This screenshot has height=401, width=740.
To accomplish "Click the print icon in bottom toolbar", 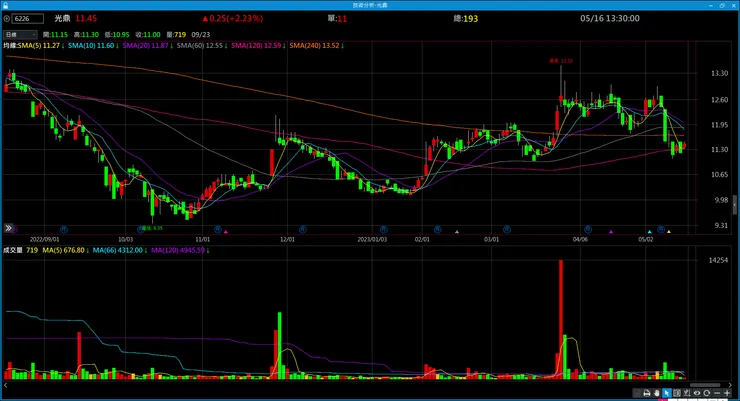I will click(647, 393).
